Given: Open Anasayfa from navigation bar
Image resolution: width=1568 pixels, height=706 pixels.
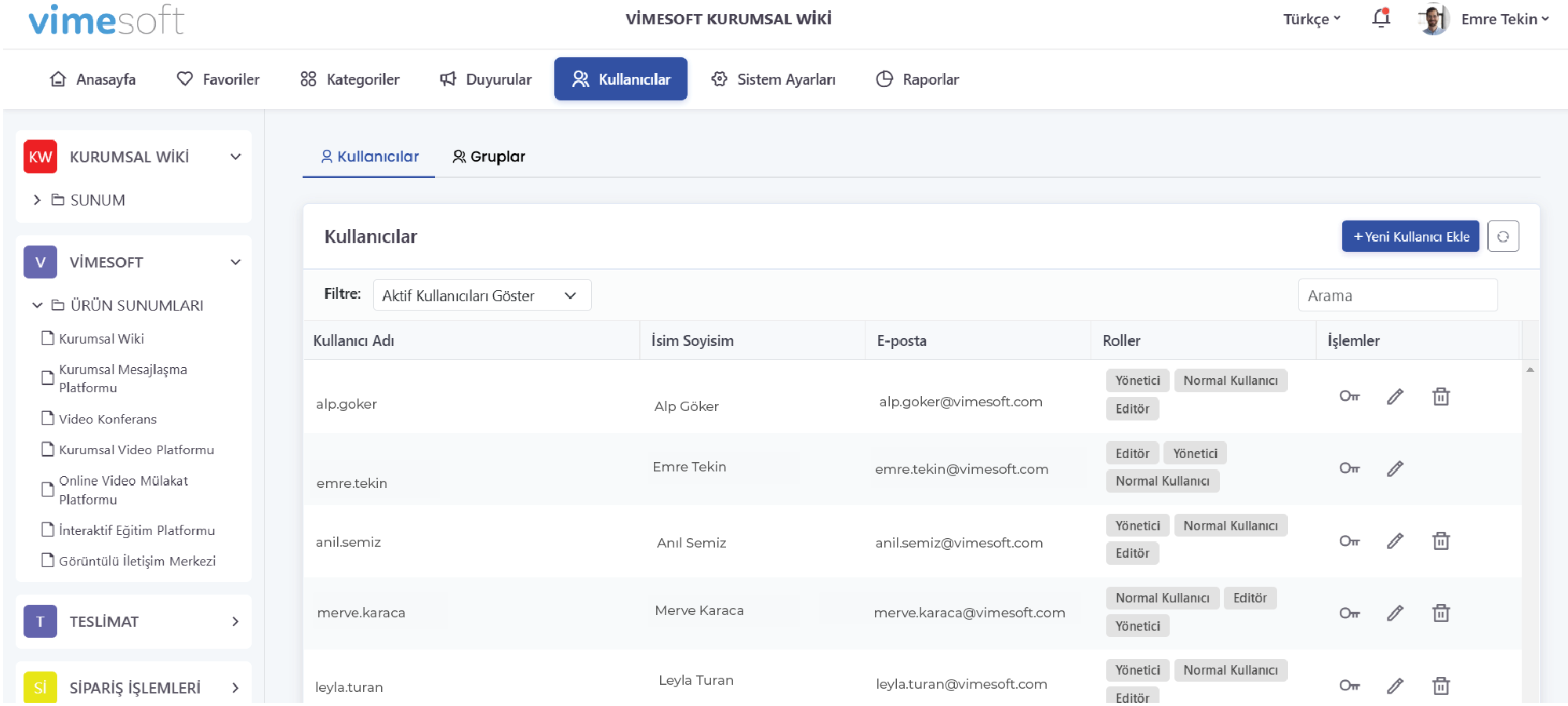Looking at the screenshot, I should tap(93, 79).
